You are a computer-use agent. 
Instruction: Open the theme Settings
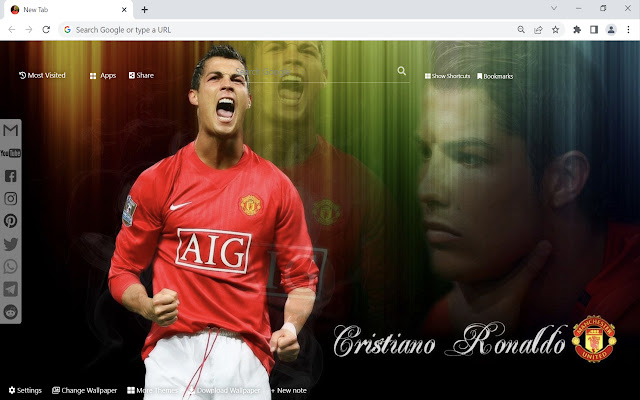tap(25, 391)
